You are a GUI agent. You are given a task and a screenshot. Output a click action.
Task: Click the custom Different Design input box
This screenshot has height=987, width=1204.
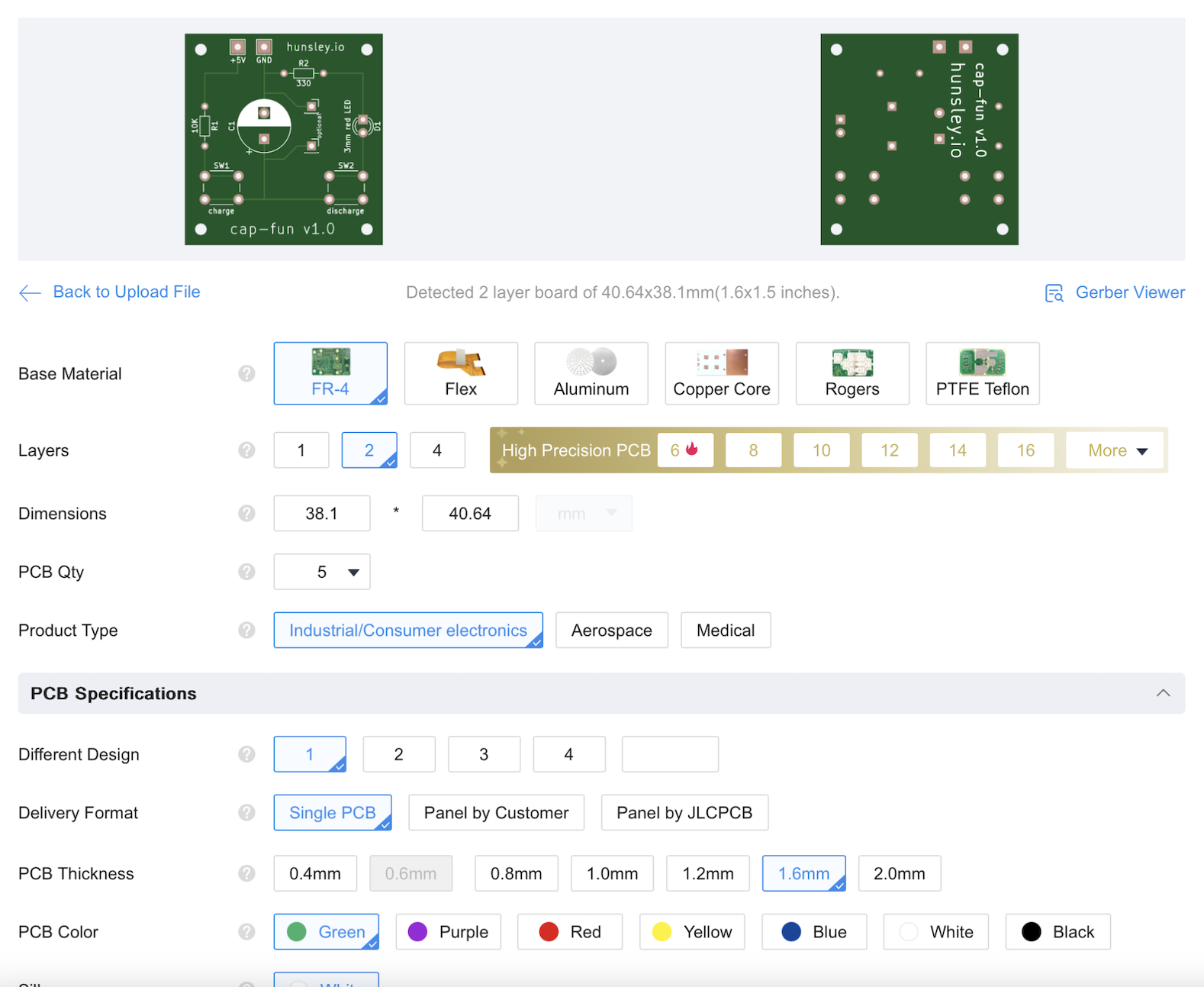(x=670, y=754)
